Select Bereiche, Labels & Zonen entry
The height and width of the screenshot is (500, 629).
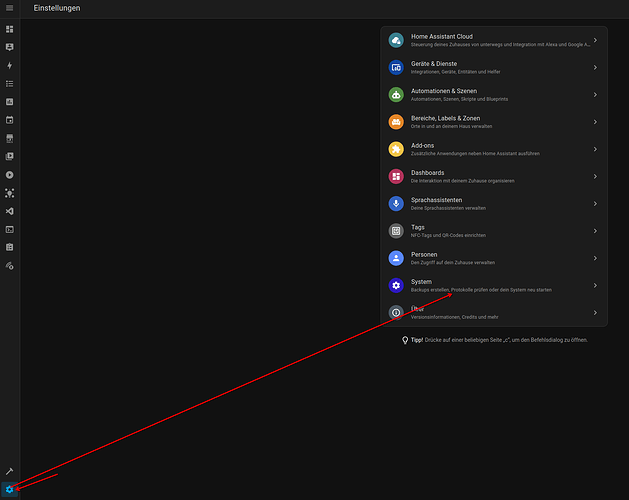[x=451, y=122]
